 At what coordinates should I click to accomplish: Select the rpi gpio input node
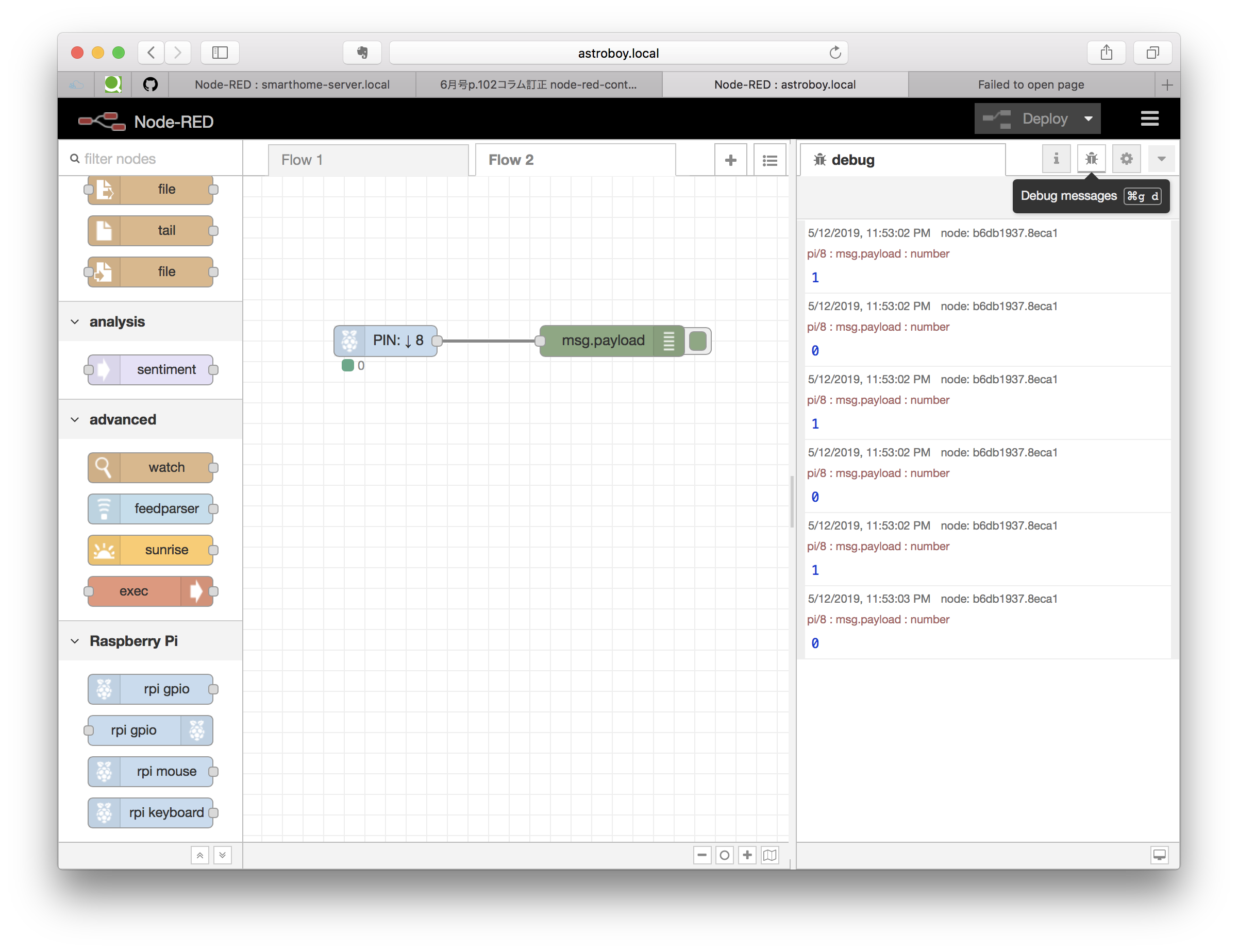click(150, 689)
